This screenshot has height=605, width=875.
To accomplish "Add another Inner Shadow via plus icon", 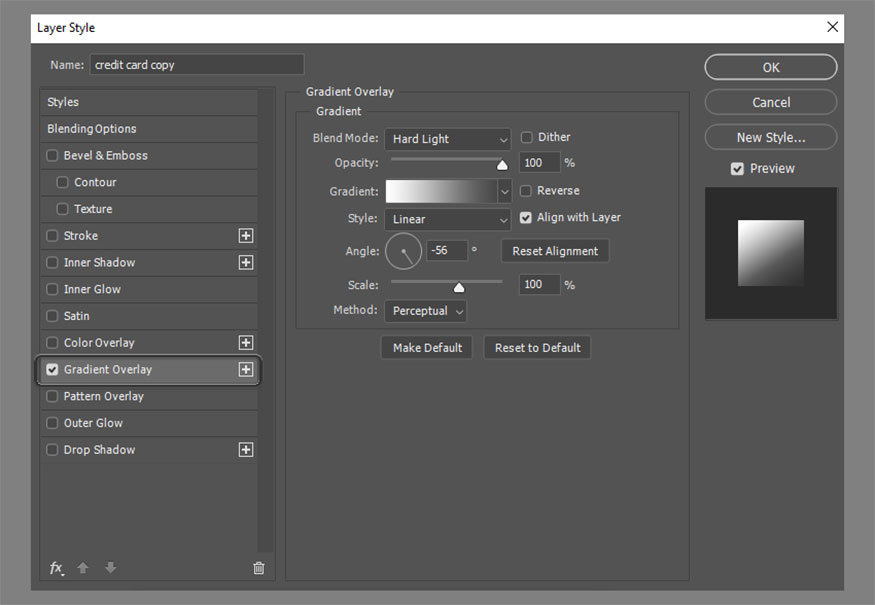I will click(246, 262).
